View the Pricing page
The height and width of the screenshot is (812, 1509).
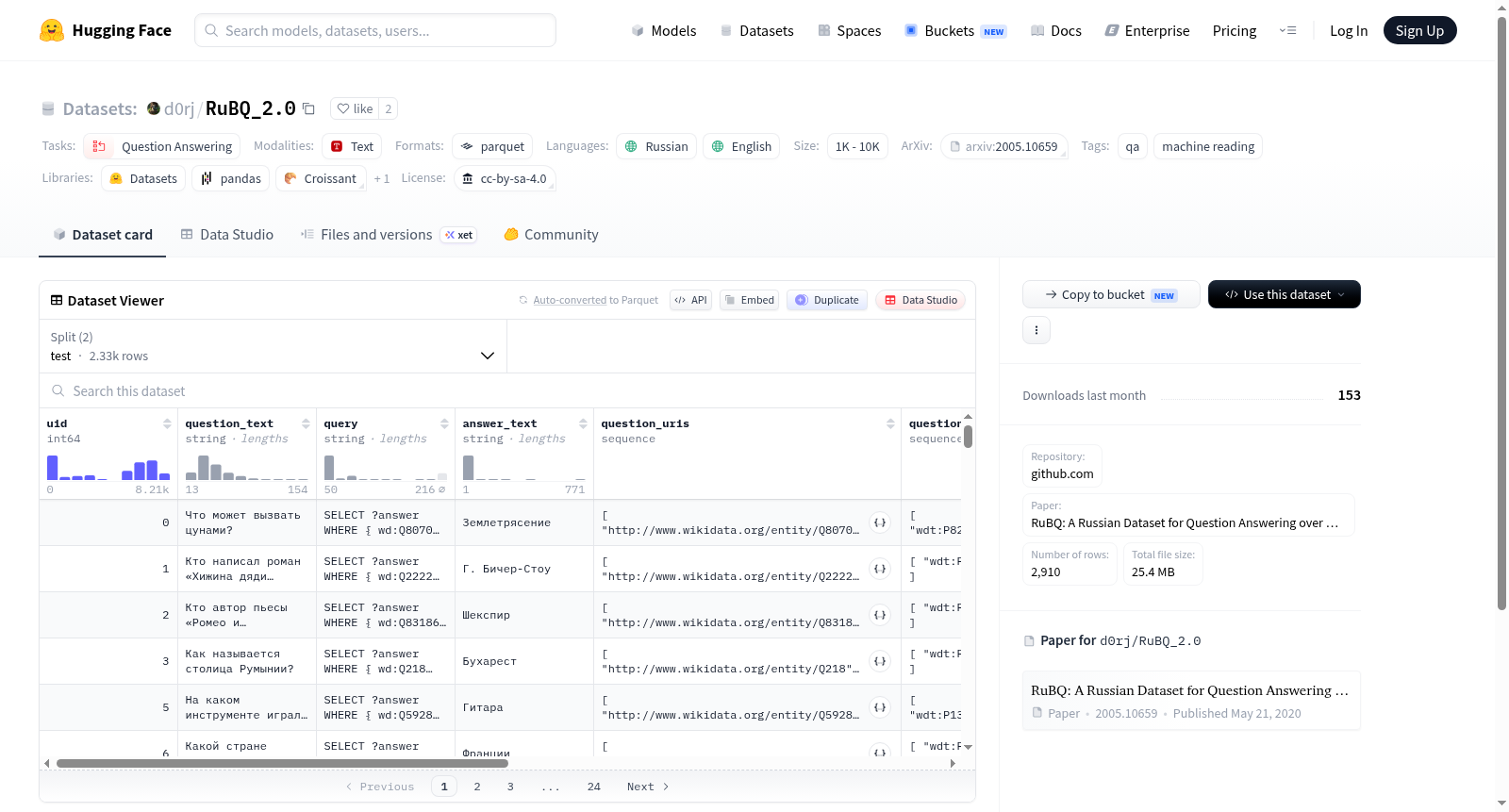coord(1235,30)
